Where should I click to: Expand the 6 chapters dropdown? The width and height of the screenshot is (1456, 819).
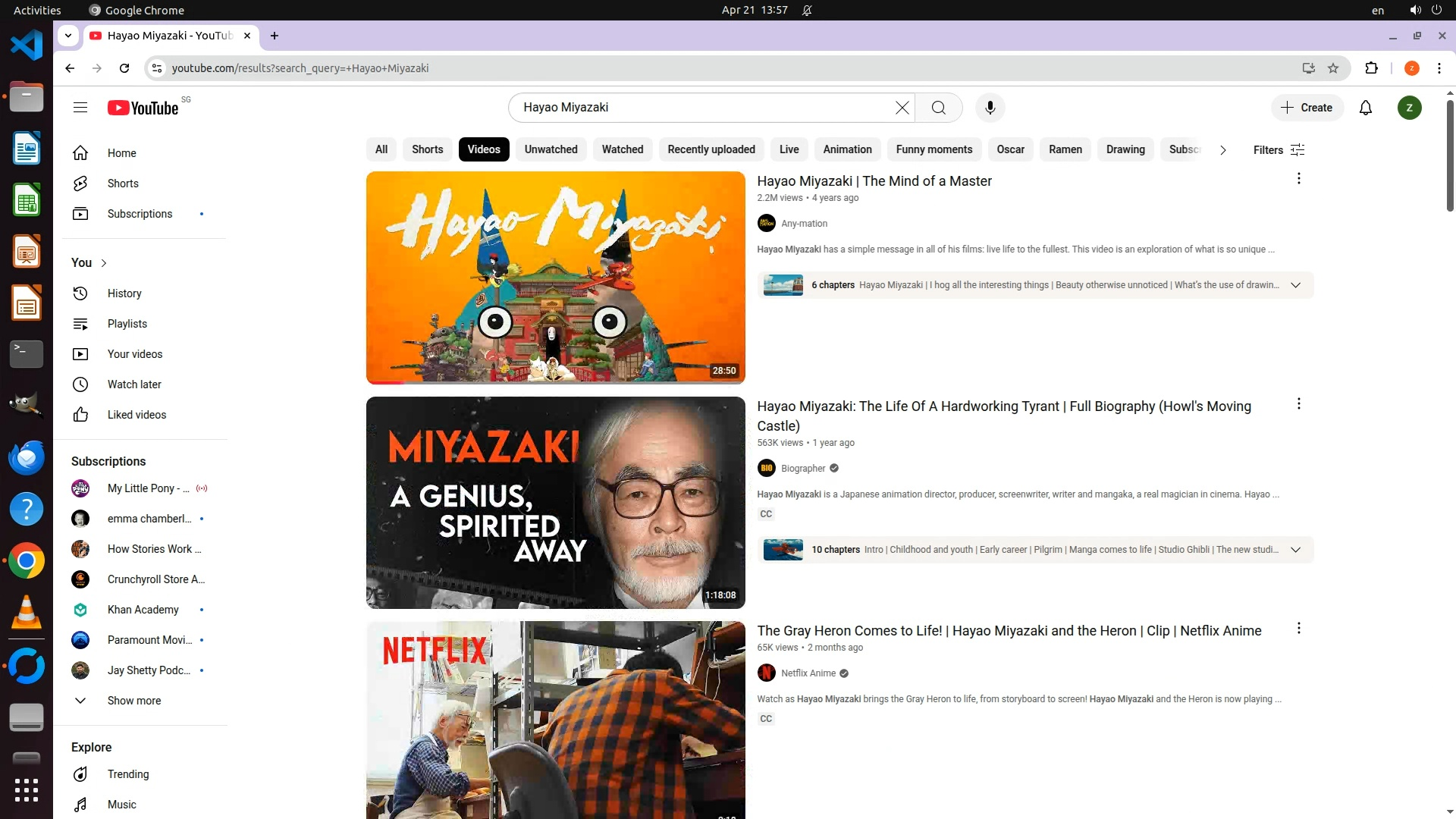coord(1295,285)
